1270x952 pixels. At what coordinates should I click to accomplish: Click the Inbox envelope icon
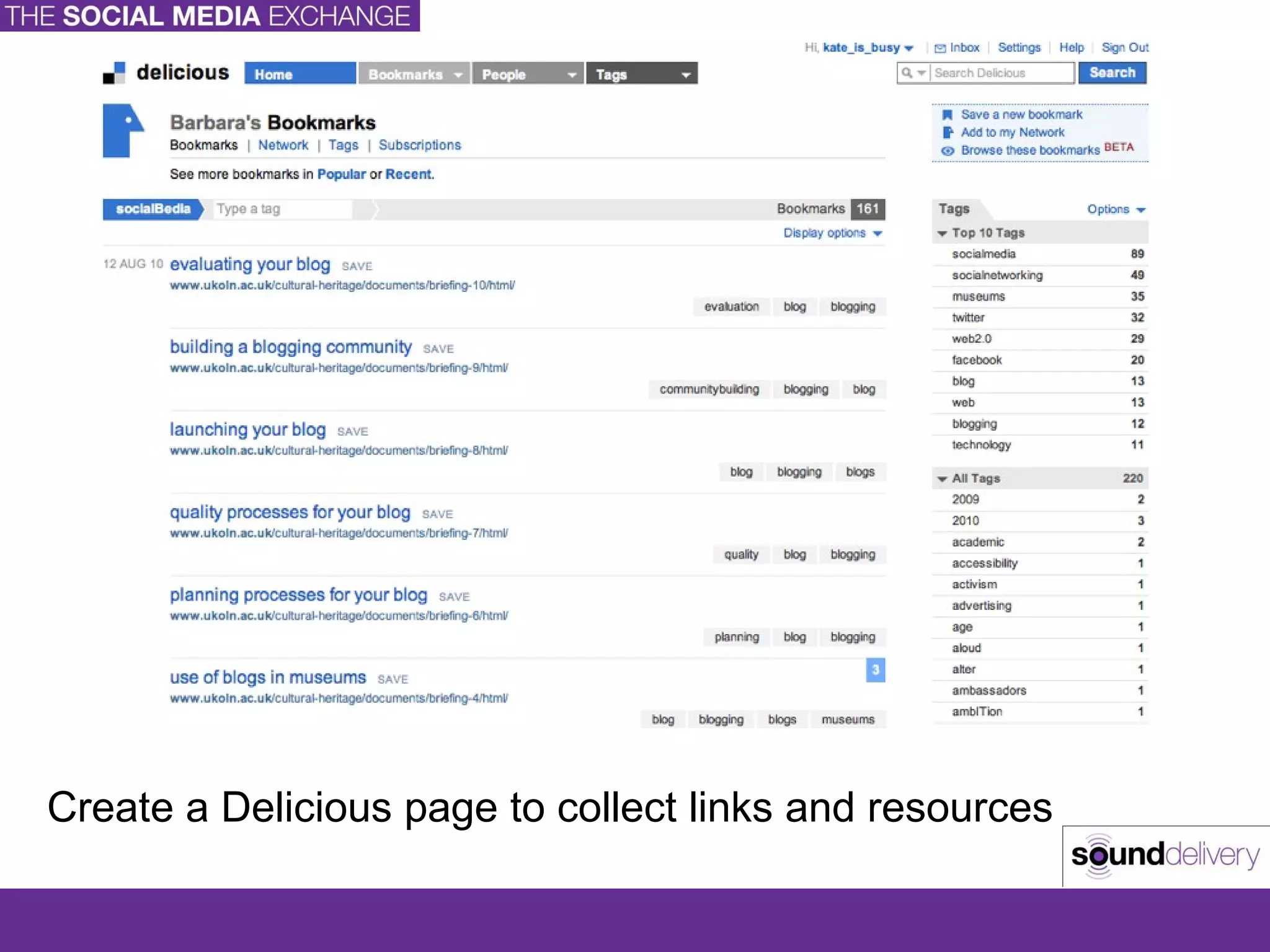pos(940,48)
